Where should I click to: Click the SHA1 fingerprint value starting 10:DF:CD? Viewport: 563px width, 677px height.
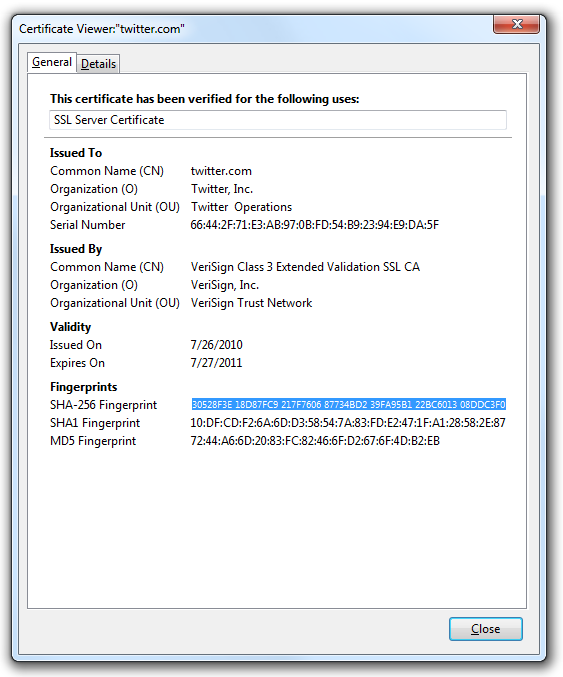pyautogui.click(x=348, y=423)
